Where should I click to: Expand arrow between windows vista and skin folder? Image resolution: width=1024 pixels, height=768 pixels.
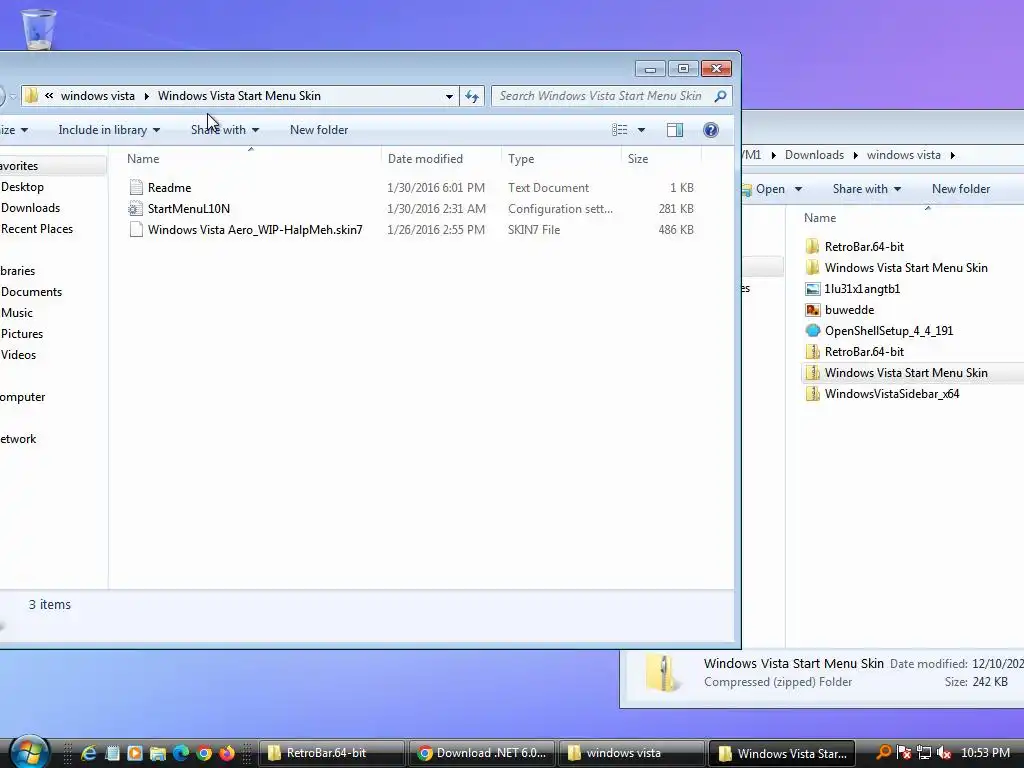pos(146,96)
